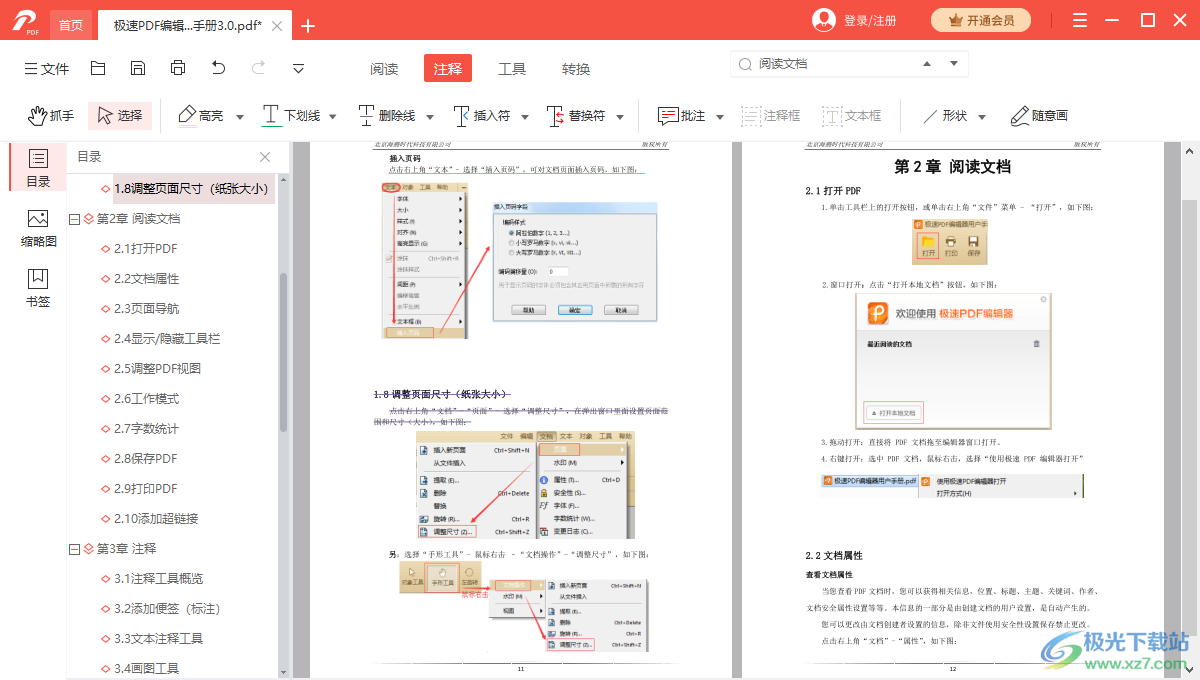Open Replace options dropdown arrow
1200x680 pixels.
click(x=620, y=117)
